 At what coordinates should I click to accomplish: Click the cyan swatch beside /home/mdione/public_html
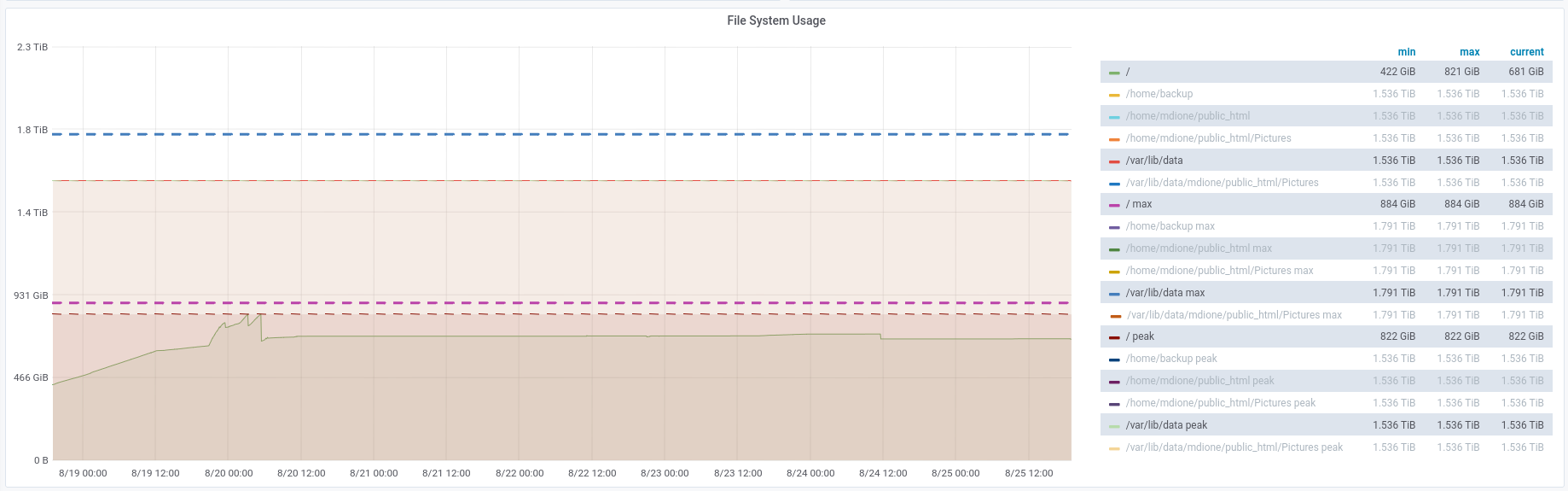(x=1114, y=117)
